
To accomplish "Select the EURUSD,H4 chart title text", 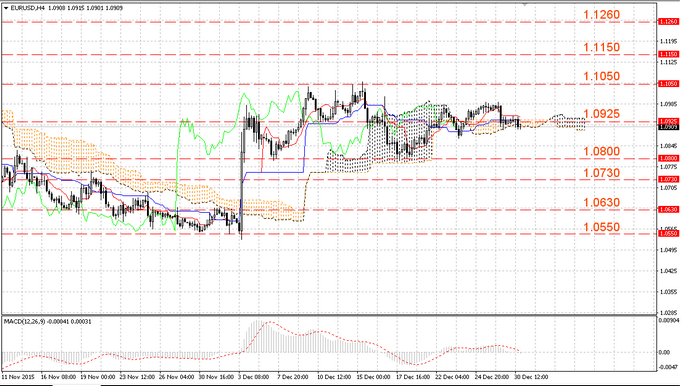I will pyautogui.click(x=27, y=8).
